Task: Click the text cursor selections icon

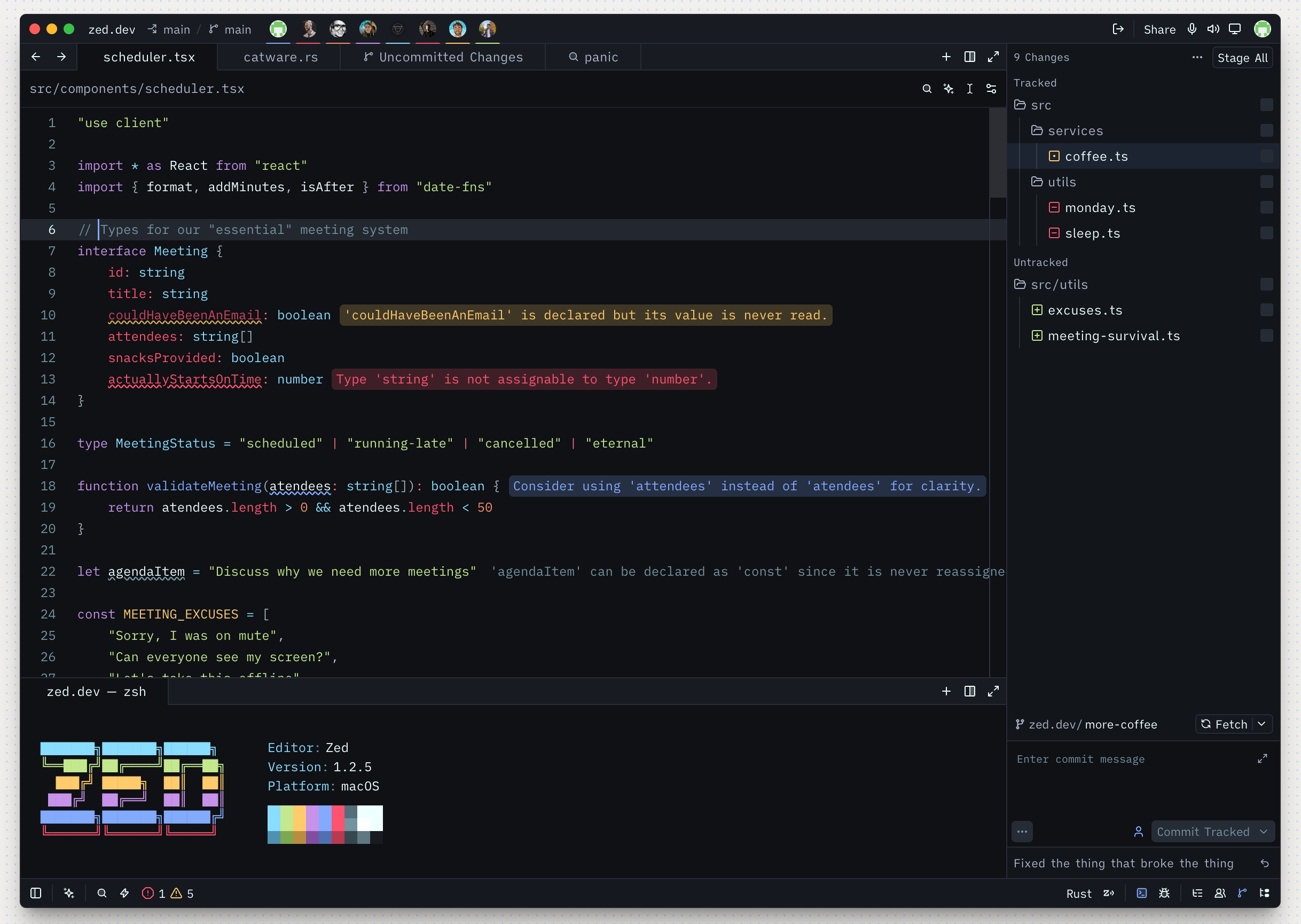Action: tap(970, 89)
